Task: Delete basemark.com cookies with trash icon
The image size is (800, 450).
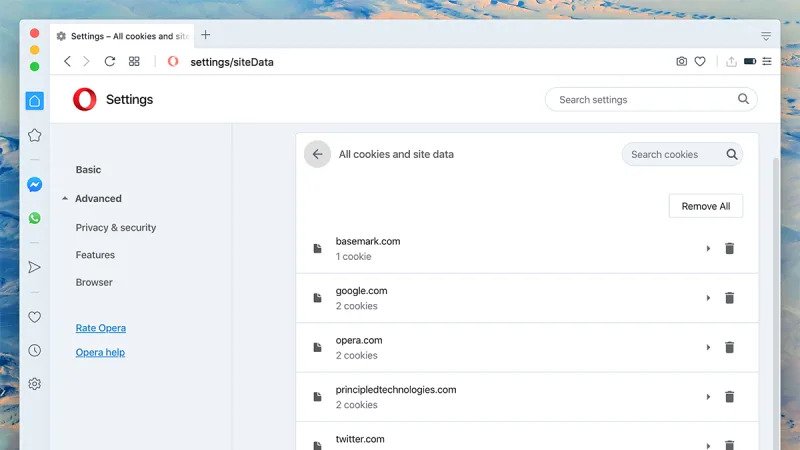Action: (730, 248)
